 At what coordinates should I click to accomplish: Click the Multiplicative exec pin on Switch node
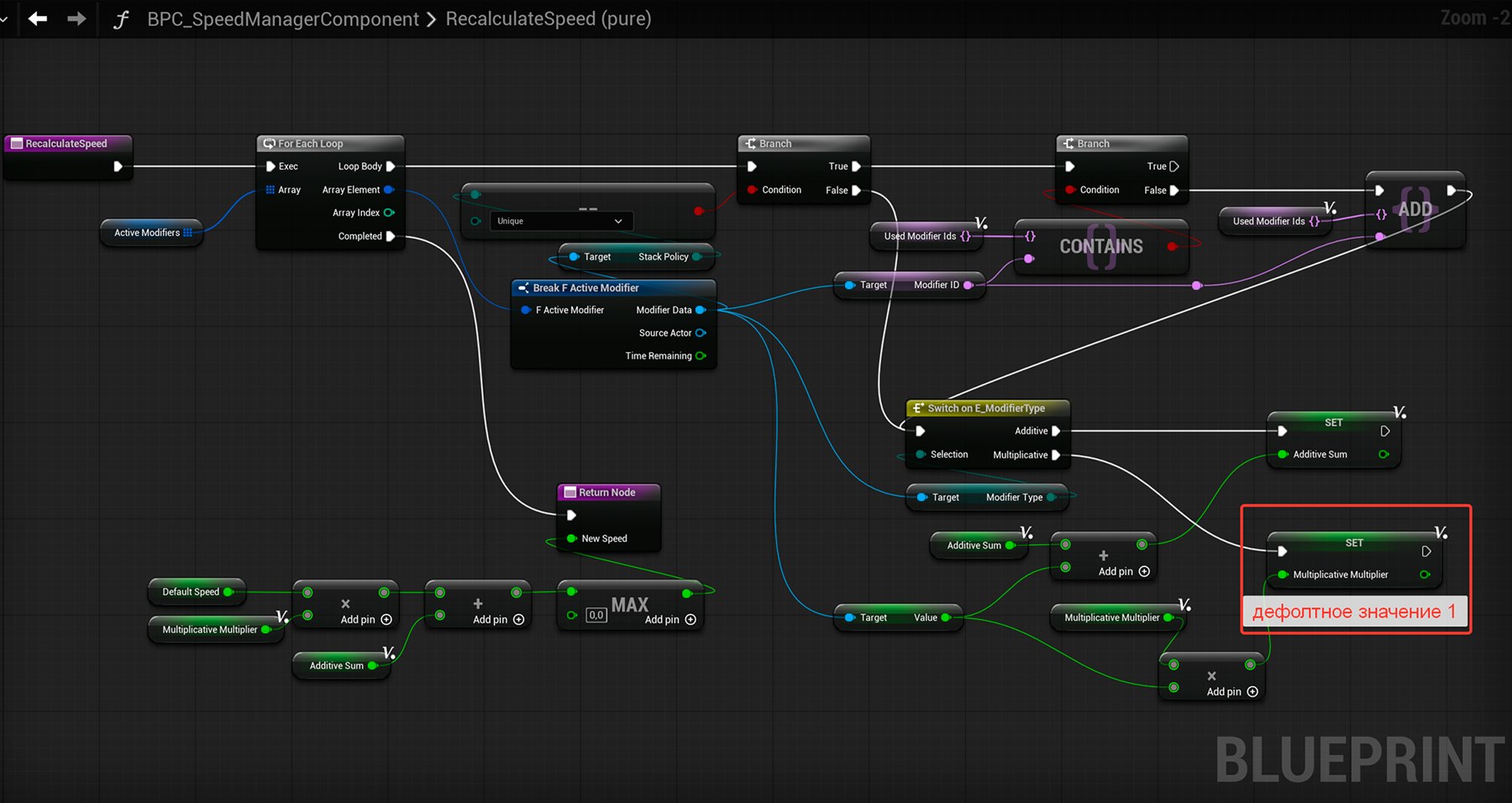1056,454
